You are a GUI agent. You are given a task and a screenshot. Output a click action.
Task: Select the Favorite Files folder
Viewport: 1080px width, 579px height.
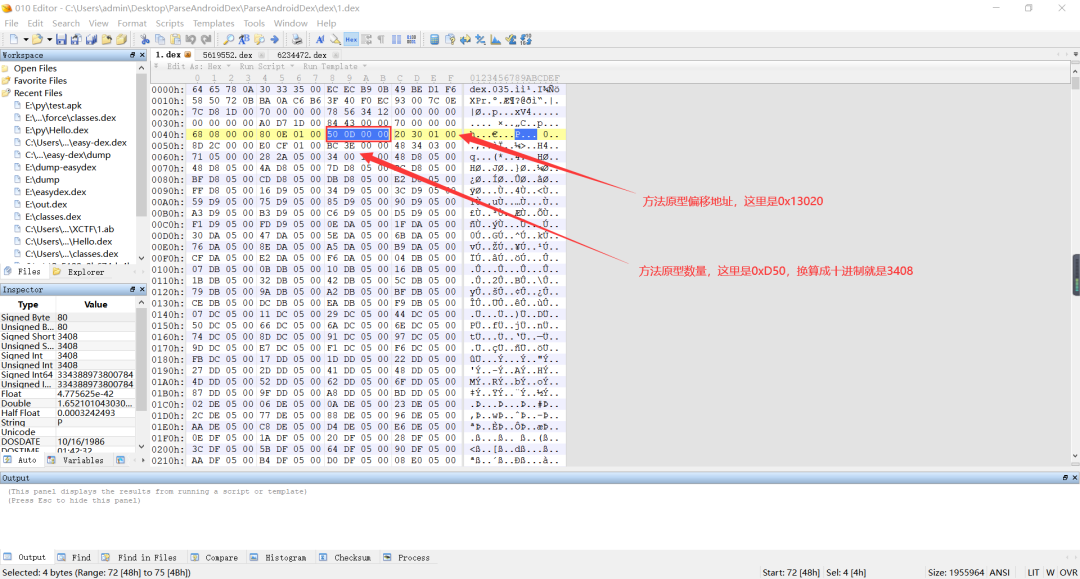point(40,81)
